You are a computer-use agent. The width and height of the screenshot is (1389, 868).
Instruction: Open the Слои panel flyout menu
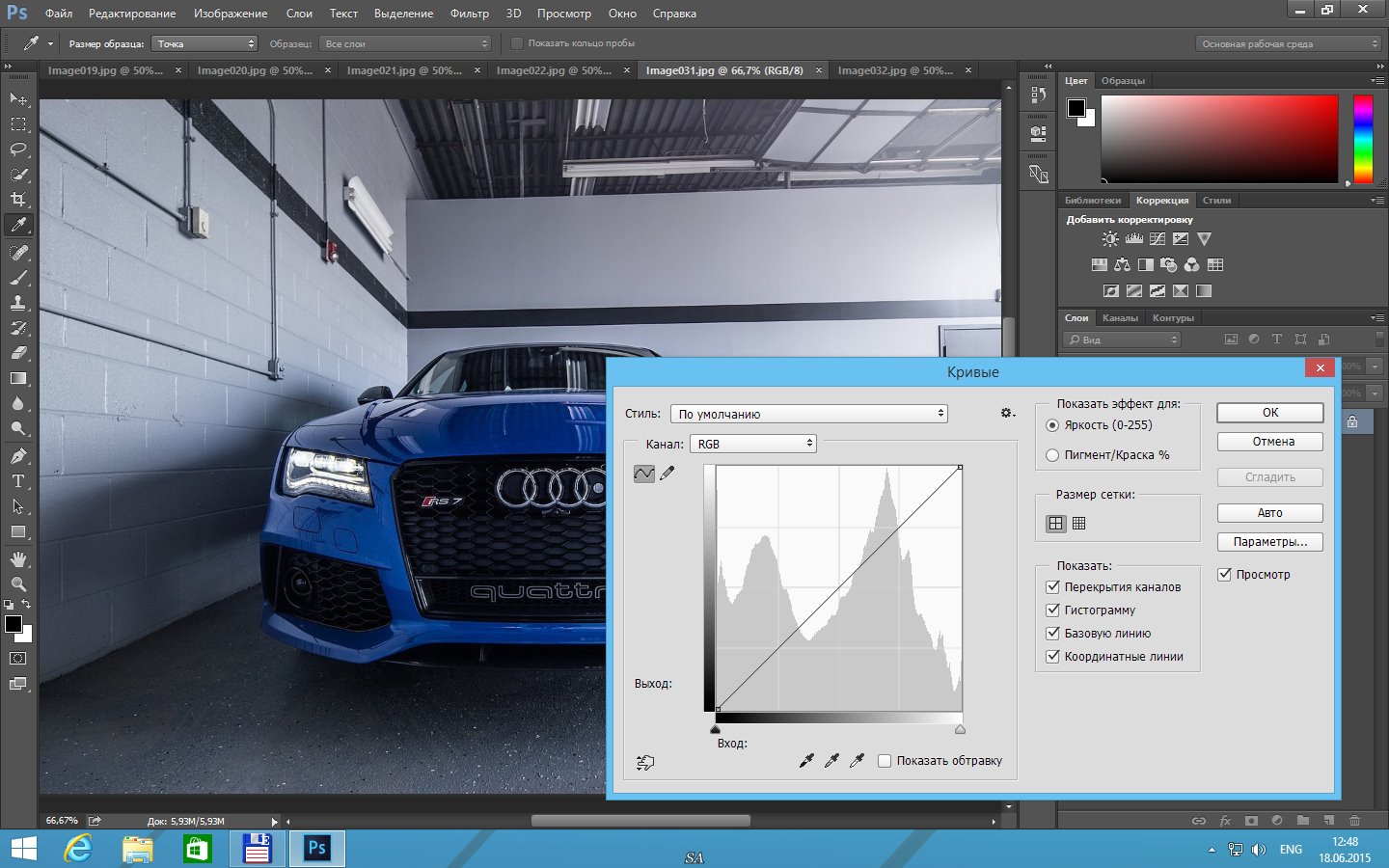(x=1376, y=318)
